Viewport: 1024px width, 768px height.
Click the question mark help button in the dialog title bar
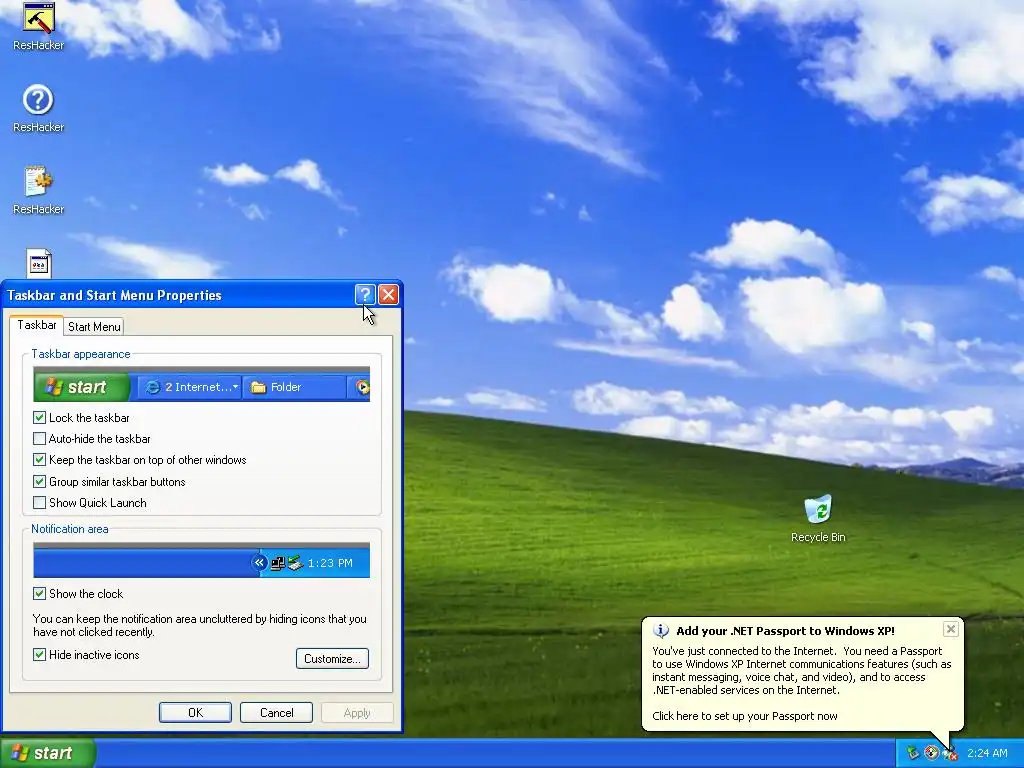click(x=365, y=295)
